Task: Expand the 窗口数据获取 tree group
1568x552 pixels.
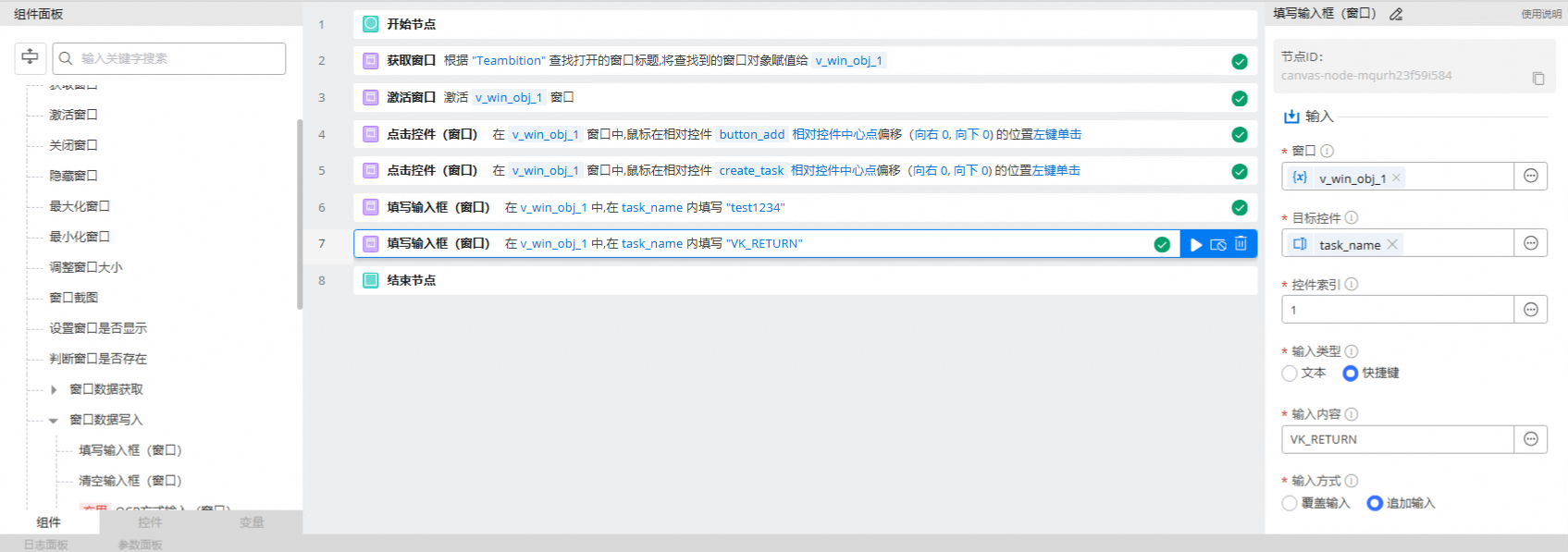Action: (x=54, y=390)
